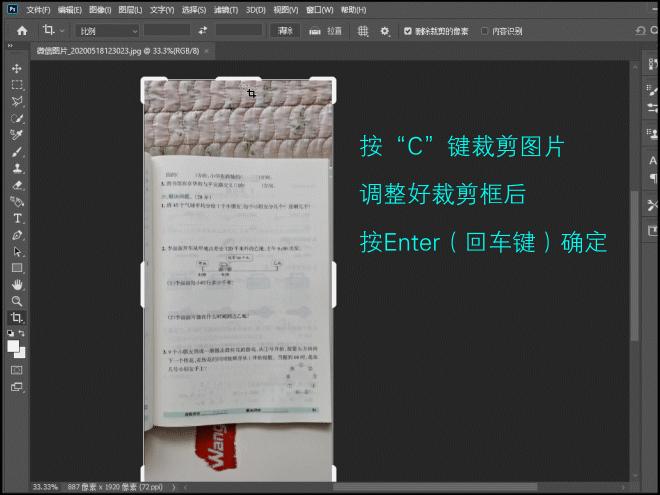Change the screen mode
The image size is (660, 495).
pos(17,387)
